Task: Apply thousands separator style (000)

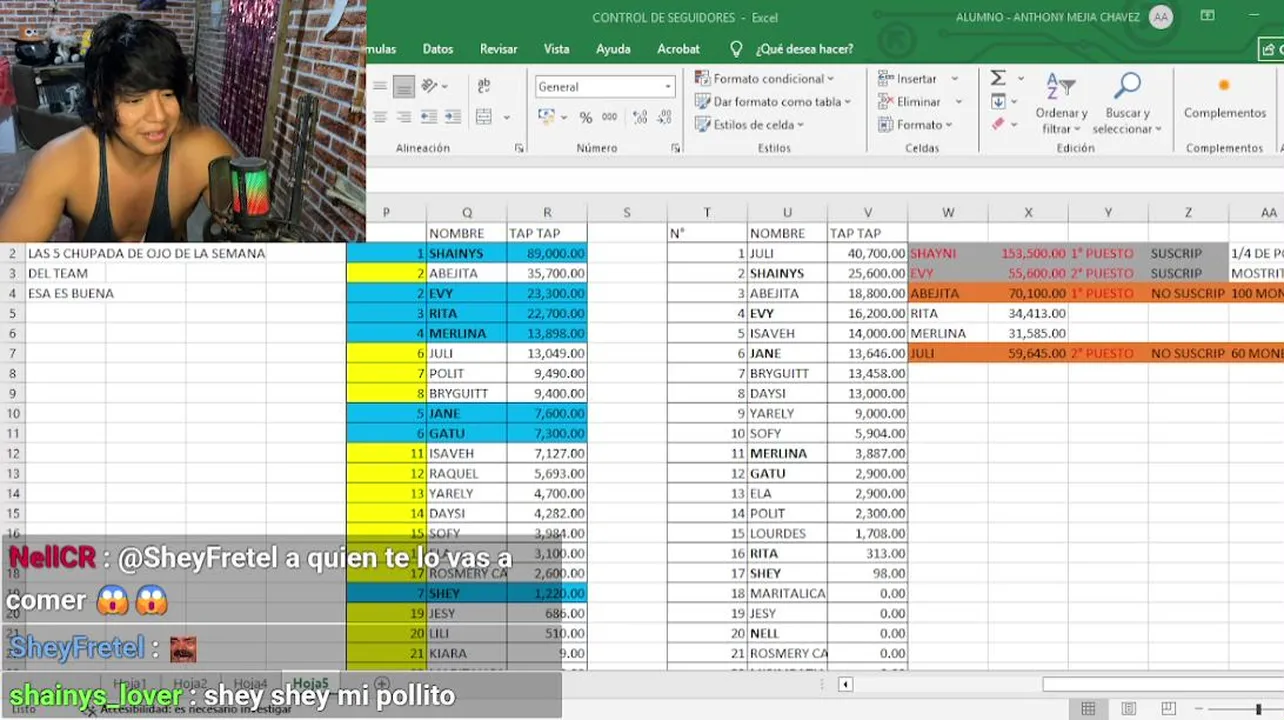Action: [610, 117]
